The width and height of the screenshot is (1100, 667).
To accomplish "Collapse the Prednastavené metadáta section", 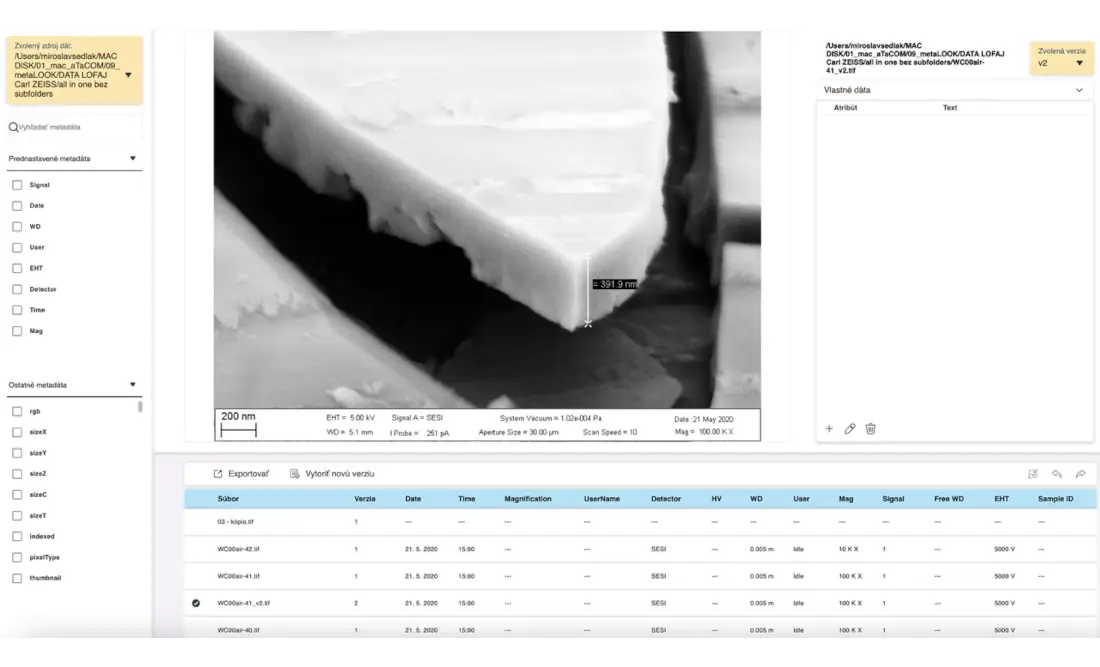I will [x=133, y=159].
